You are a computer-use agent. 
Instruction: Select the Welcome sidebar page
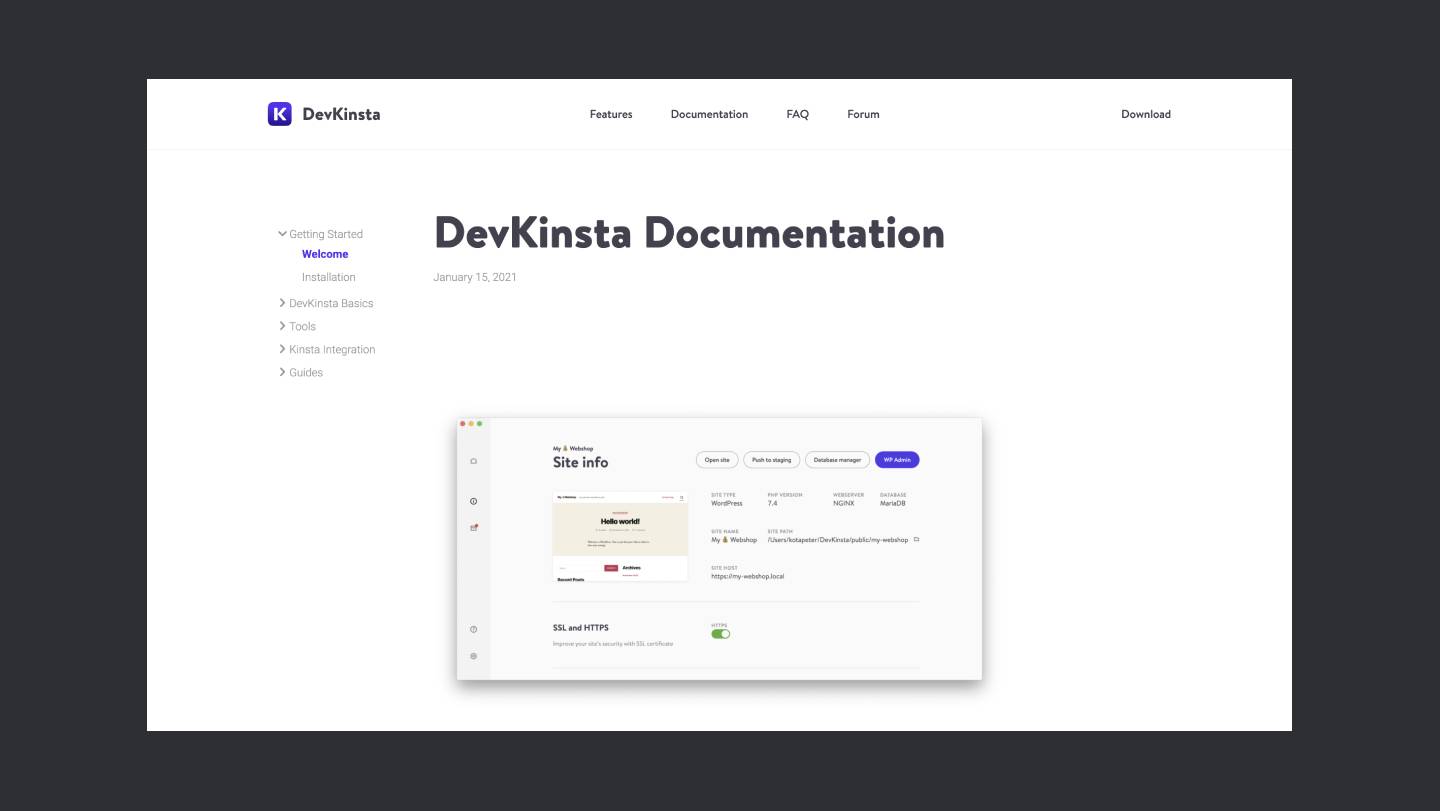tap(325, 254)
